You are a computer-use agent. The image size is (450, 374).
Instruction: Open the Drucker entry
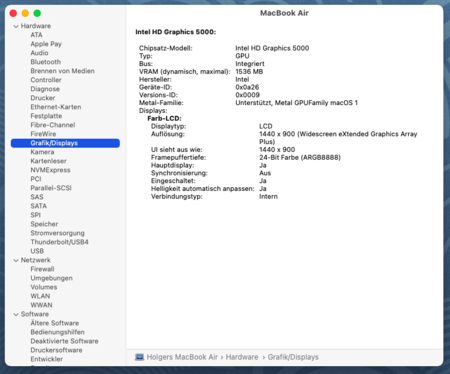click(43, 98)
